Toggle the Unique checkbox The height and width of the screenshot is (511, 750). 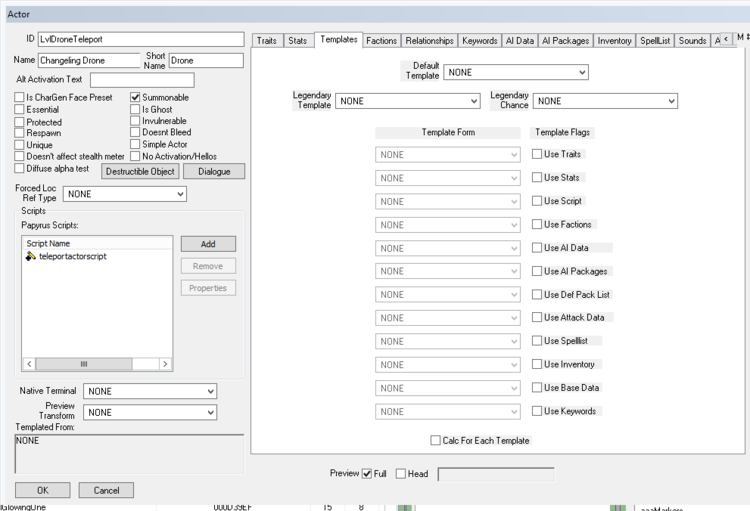19,144
